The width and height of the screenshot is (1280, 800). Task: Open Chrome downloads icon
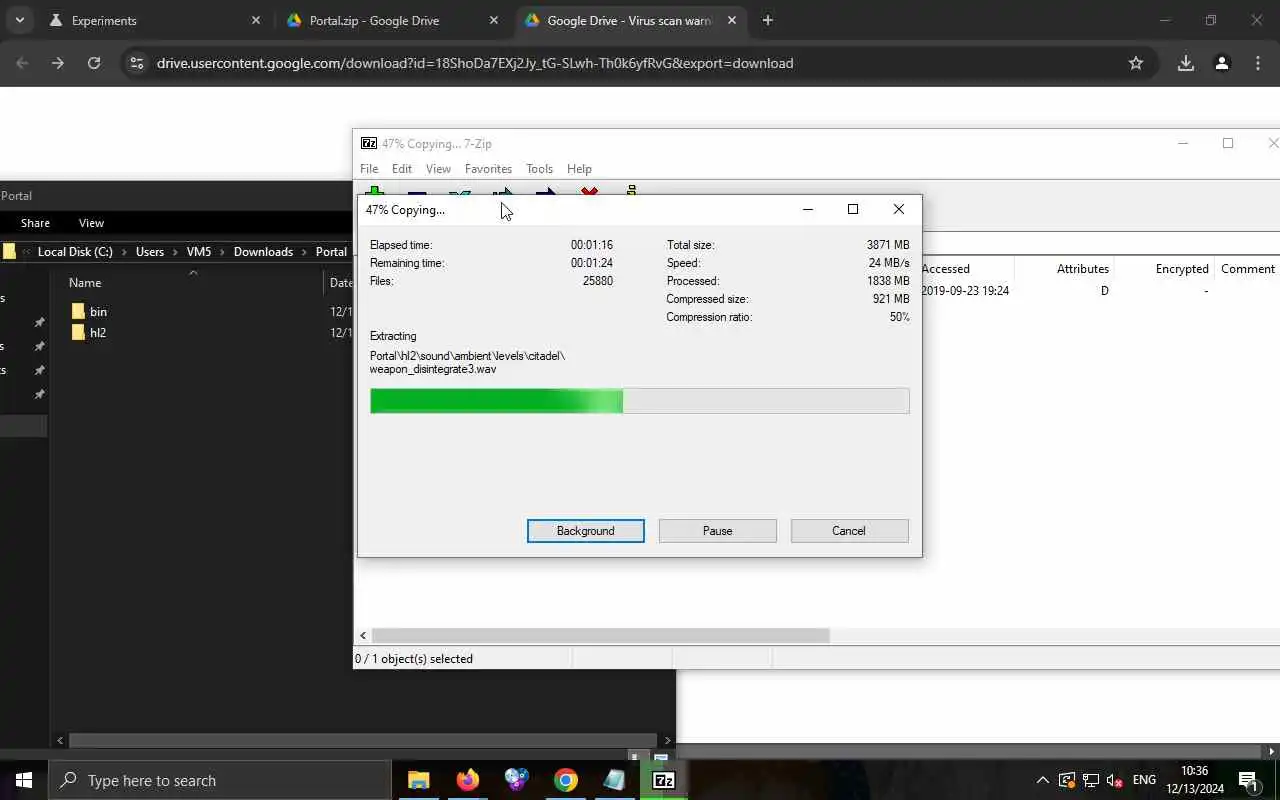click(1186, 63)
